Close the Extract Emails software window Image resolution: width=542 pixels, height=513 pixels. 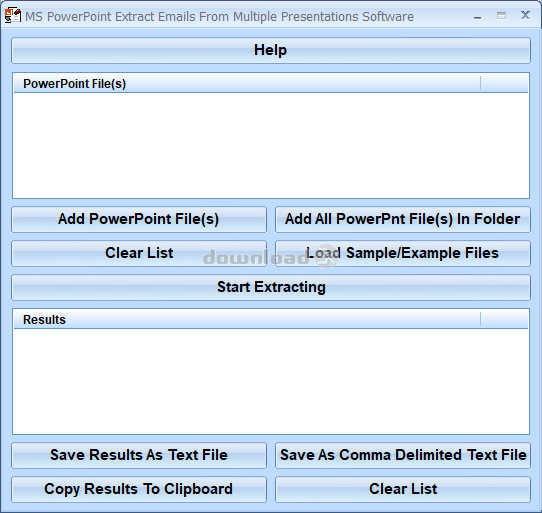(x=525, y=15)
